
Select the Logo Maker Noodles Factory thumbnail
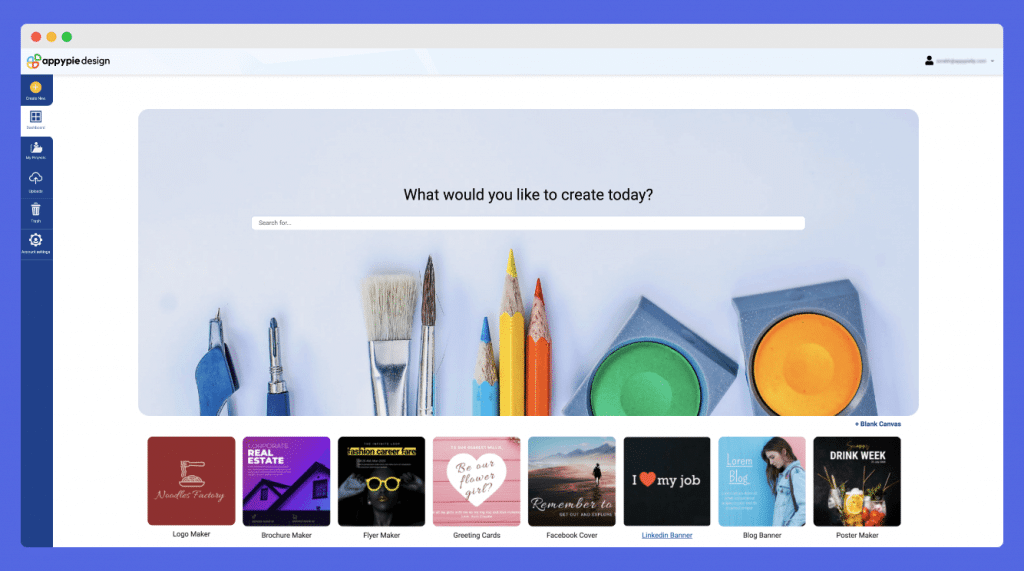[191, 481]
